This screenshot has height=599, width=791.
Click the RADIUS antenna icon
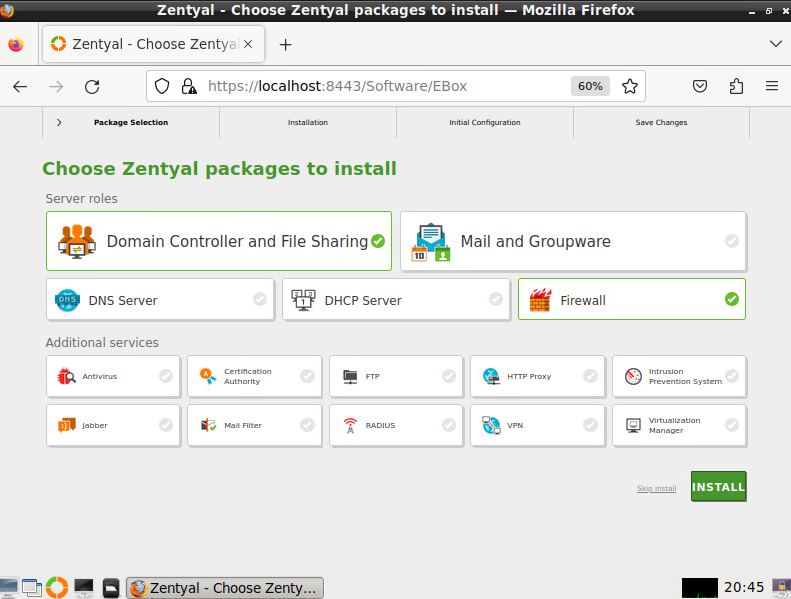click(x=350, y=425)
